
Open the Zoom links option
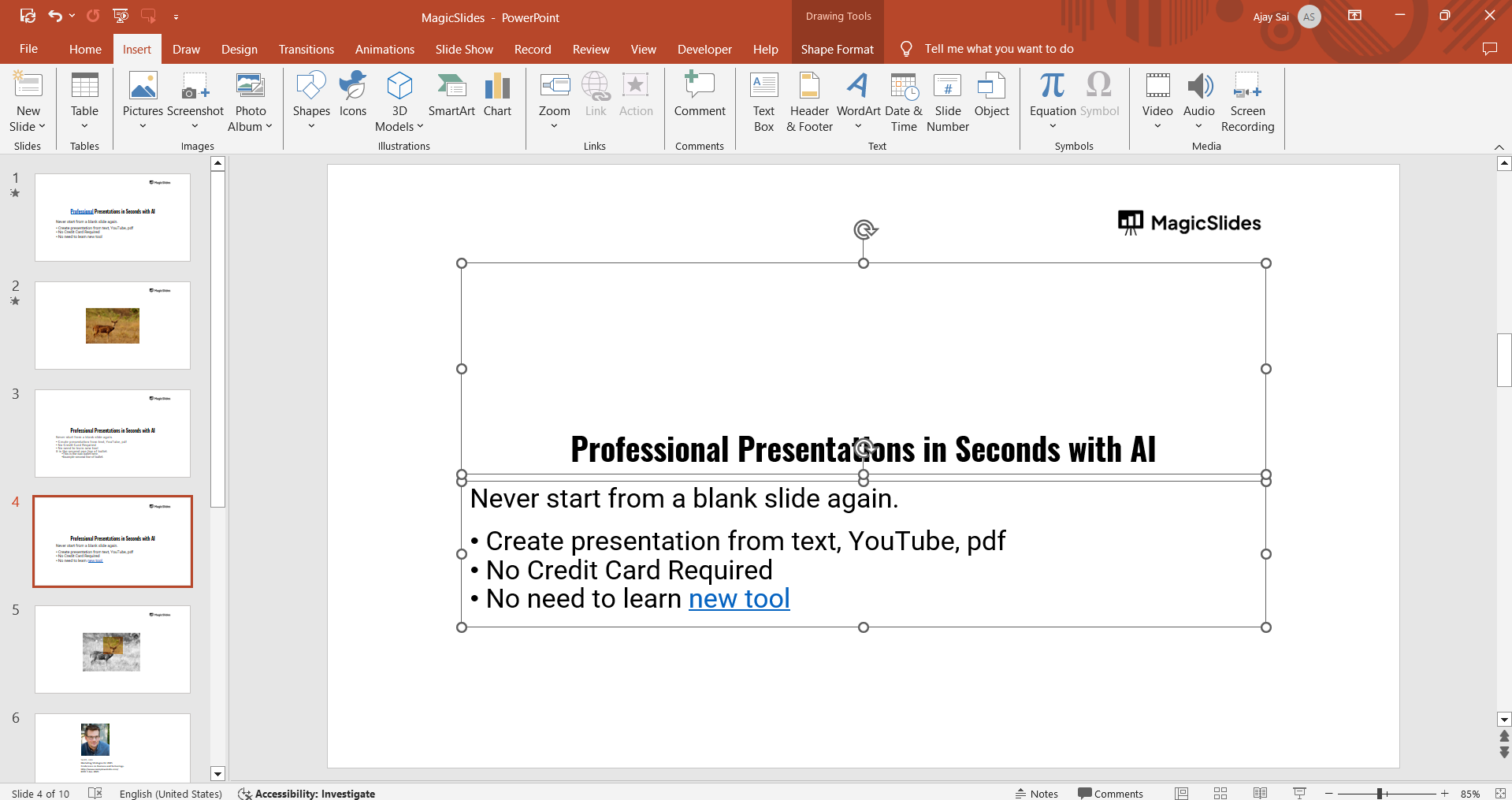click(555, 102)
